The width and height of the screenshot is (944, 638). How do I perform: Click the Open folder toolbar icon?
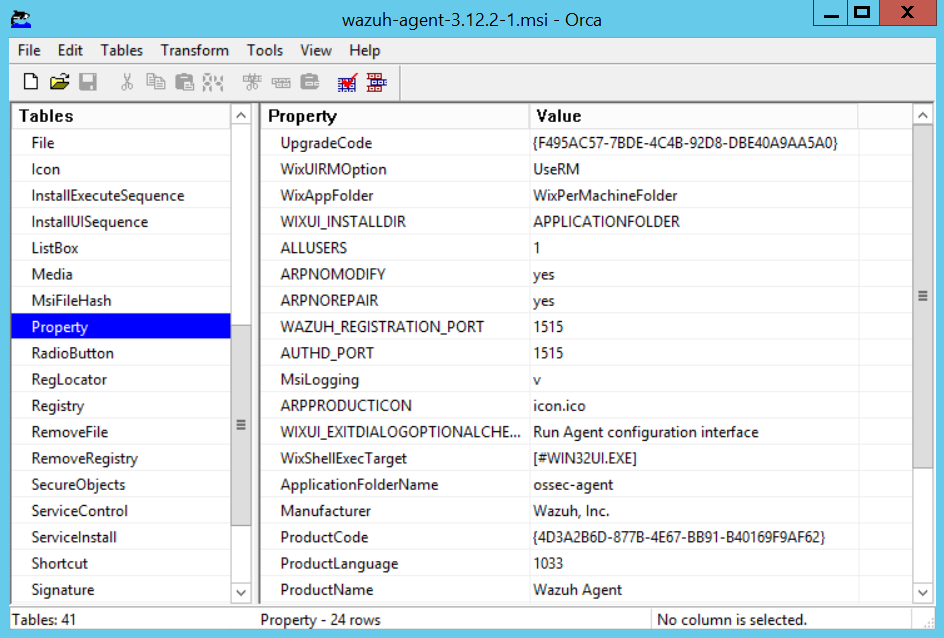[x=59, y=81]
